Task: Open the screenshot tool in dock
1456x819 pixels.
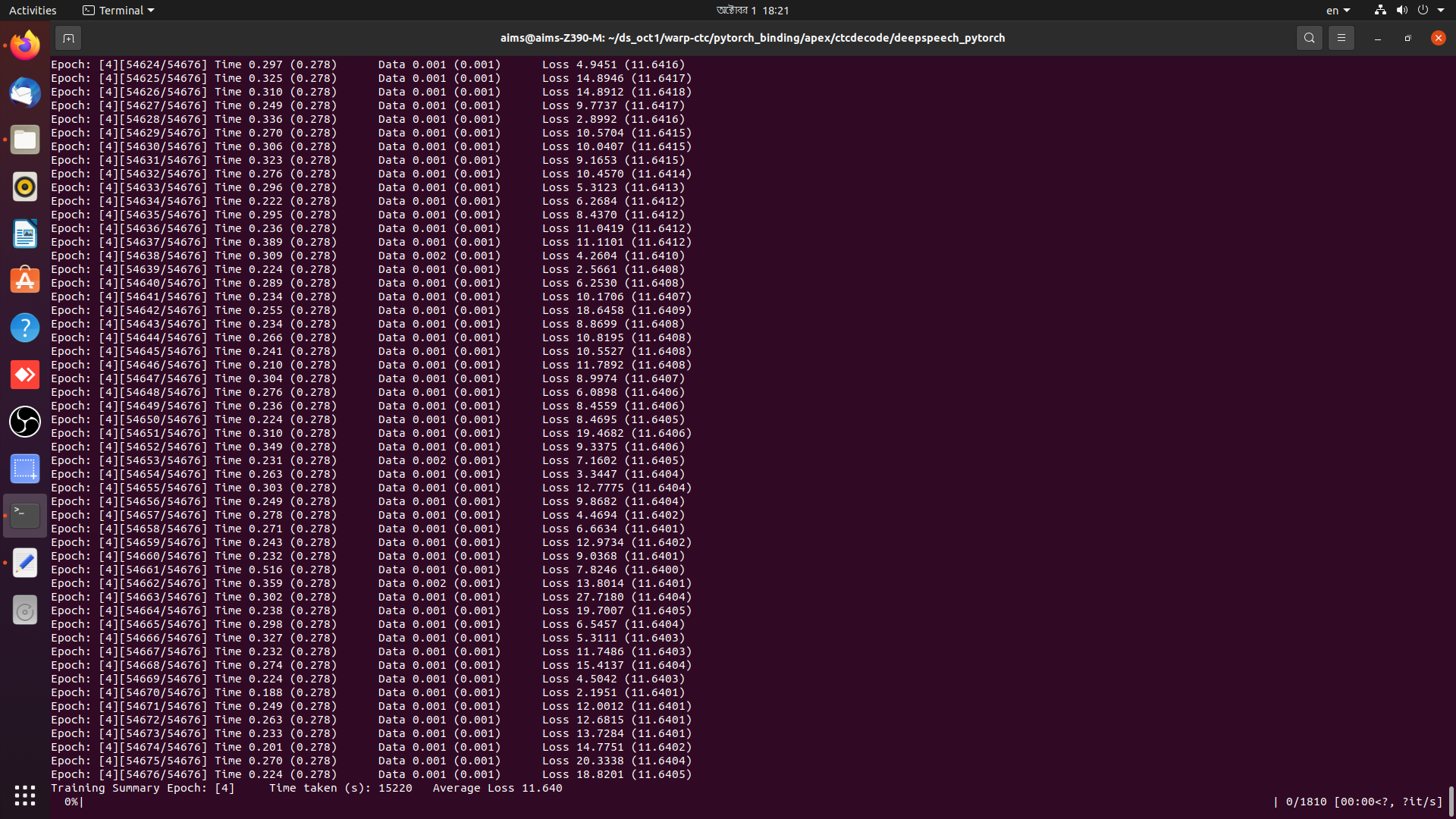Action: [25, 469]
